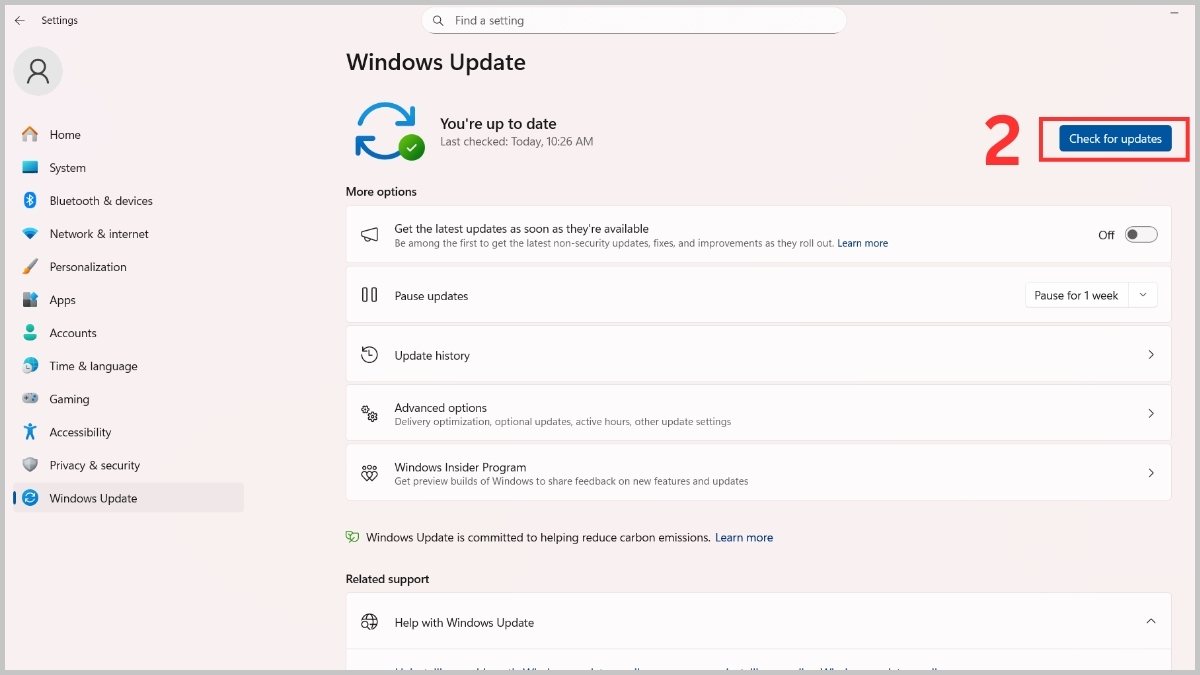Expand Advanced options settings
Screen dimensions: 1200x675
tap(1151, 412)
